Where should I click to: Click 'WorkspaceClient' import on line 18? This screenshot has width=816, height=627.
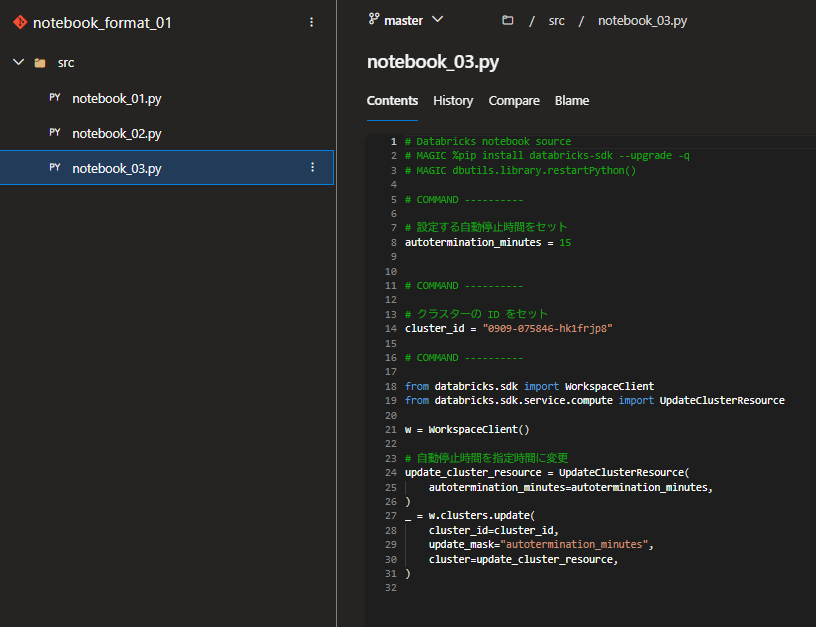[x=609, y=387]
